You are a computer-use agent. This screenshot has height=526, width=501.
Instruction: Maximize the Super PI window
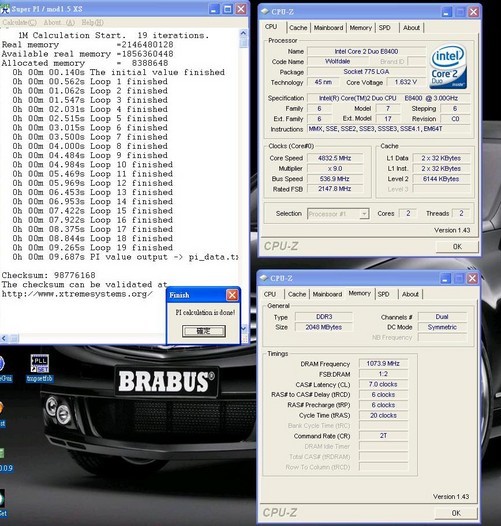tap(228, 9)
